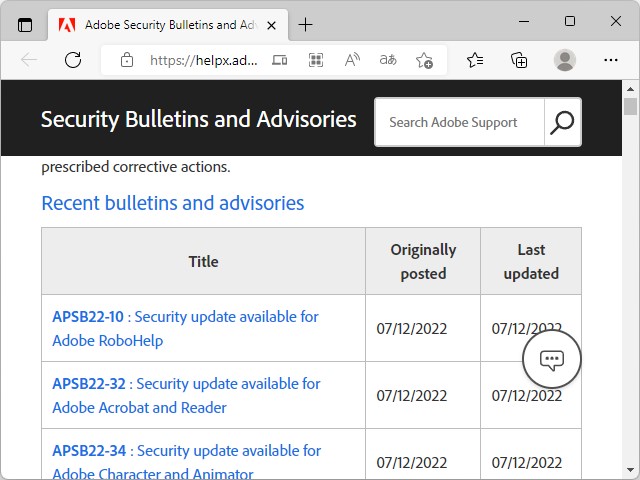Open the Collections panel
Viewport: 640px width, 480px height.
(519, 60)
